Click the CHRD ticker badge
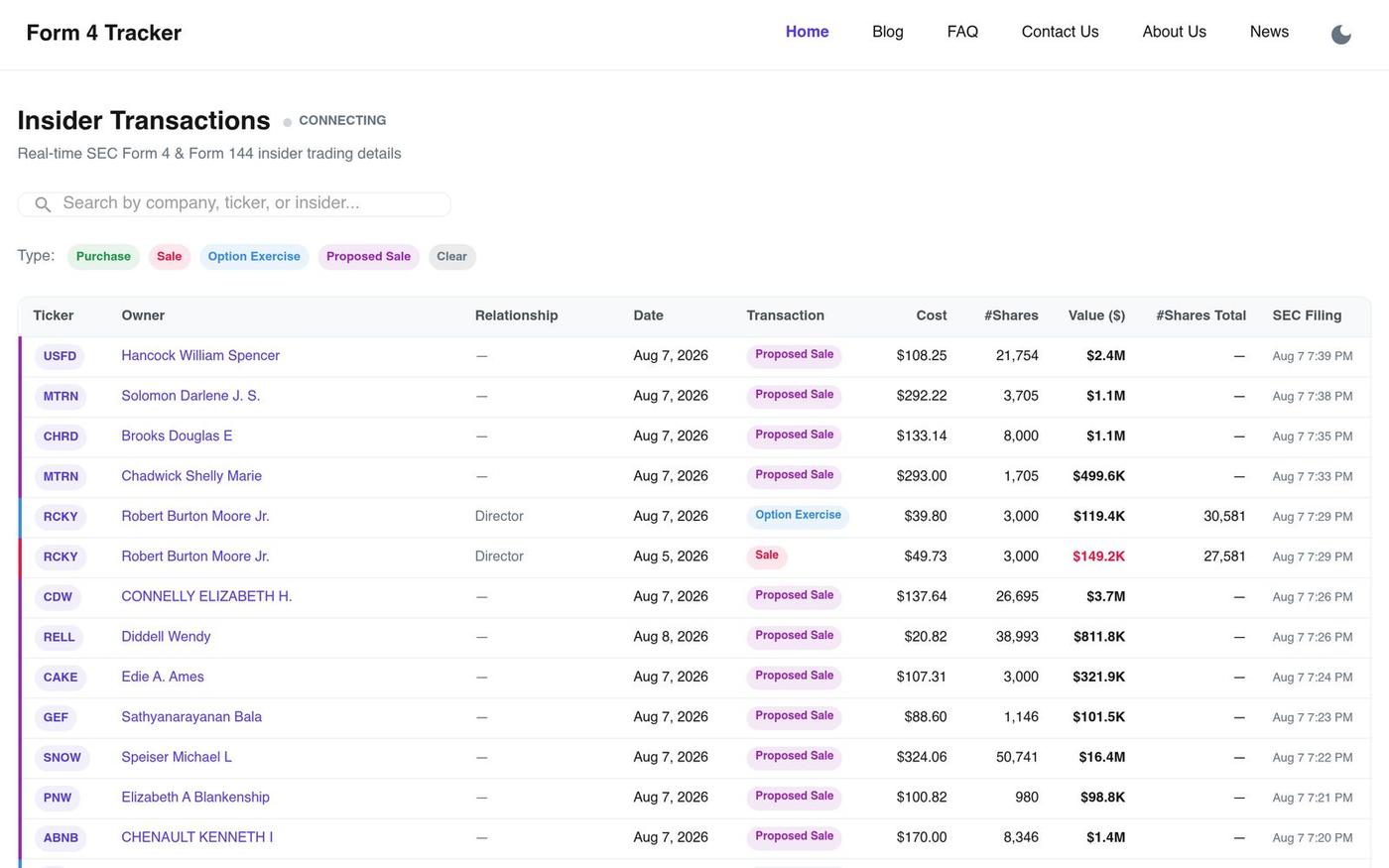The image size is (1389, 868). click(x=61, y=436)
